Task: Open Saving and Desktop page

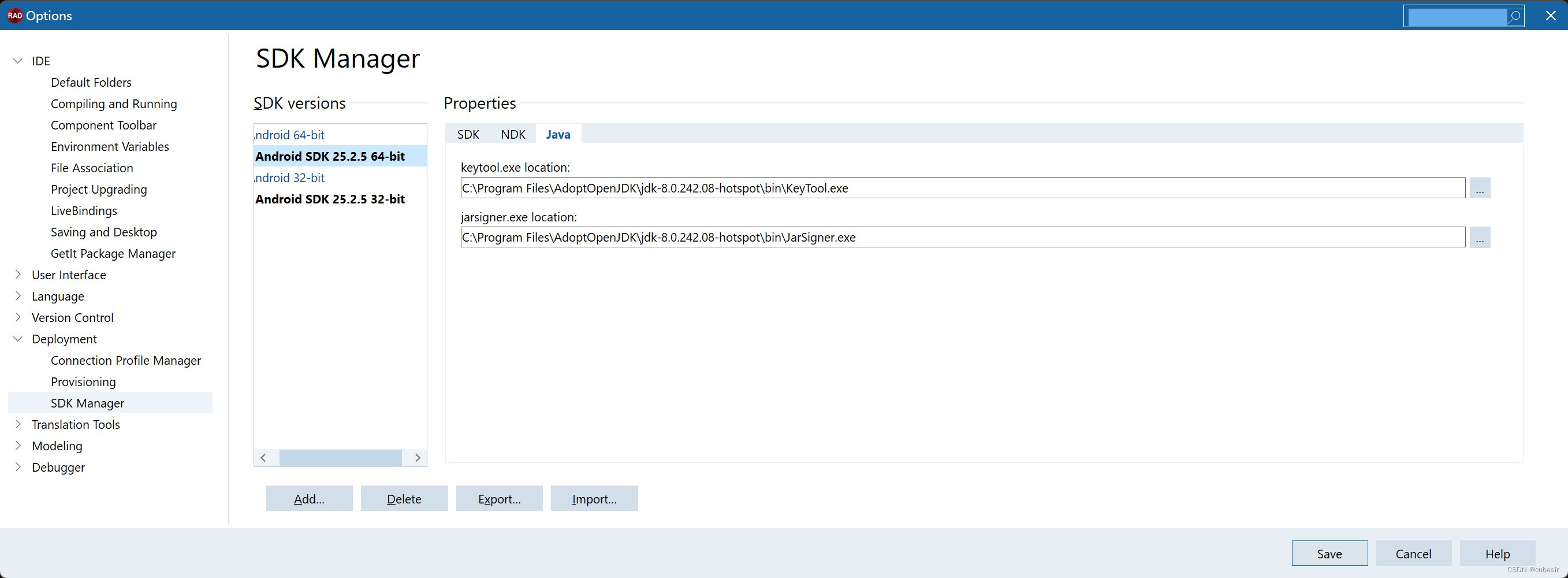Action: (x=104, y=232)
